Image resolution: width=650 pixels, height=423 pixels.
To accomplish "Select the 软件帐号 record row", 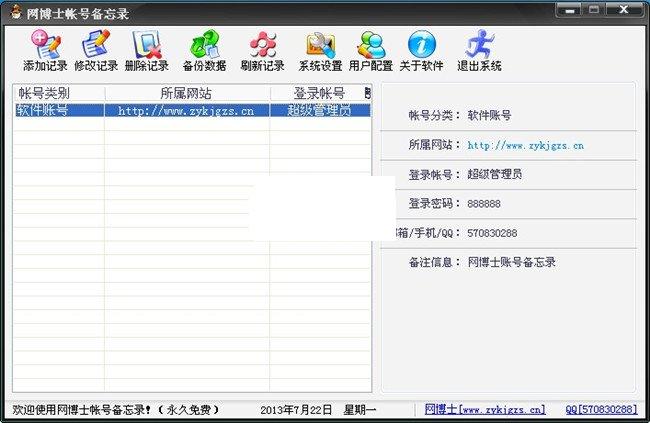I will [42, 110].
